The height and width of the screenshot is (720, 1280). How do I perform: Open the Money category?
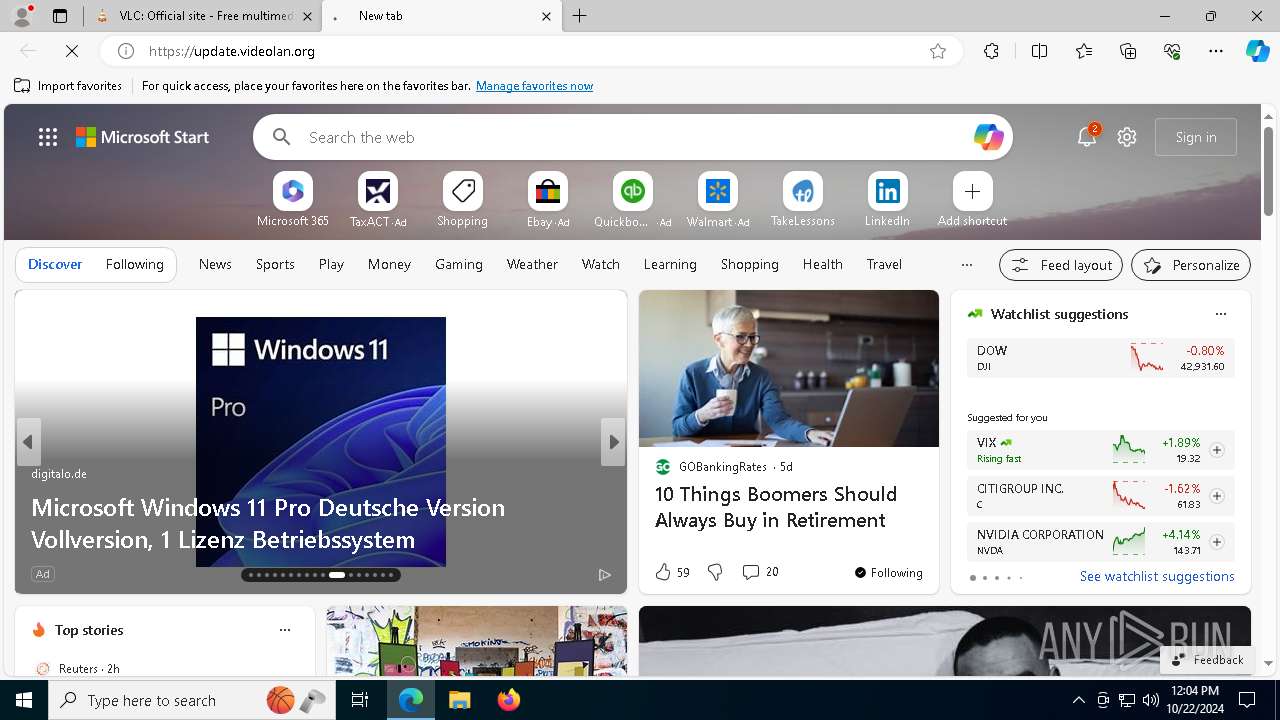(389, 264)
